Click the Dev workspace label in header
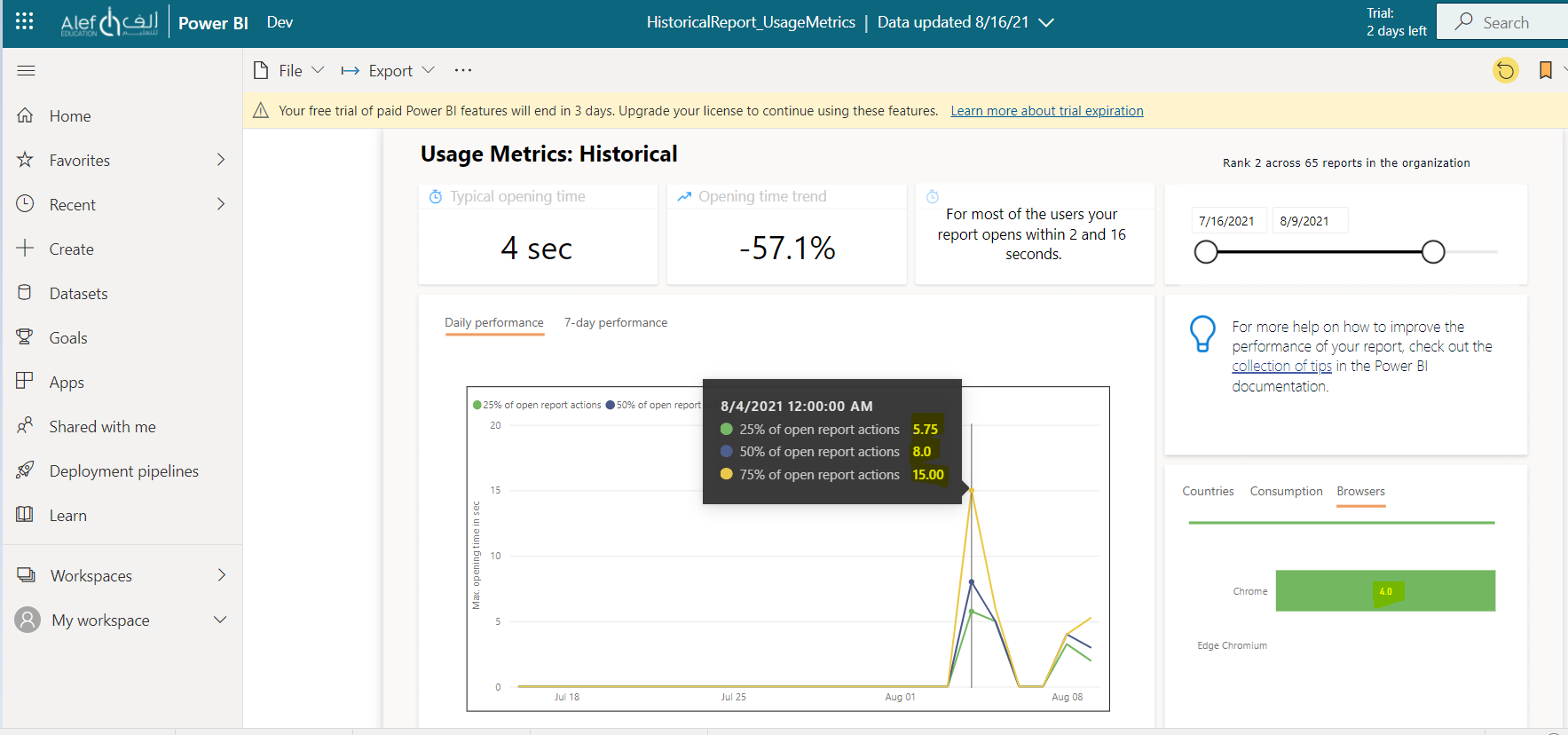This screenshot has height=735, width=1568. pos(280,22)
